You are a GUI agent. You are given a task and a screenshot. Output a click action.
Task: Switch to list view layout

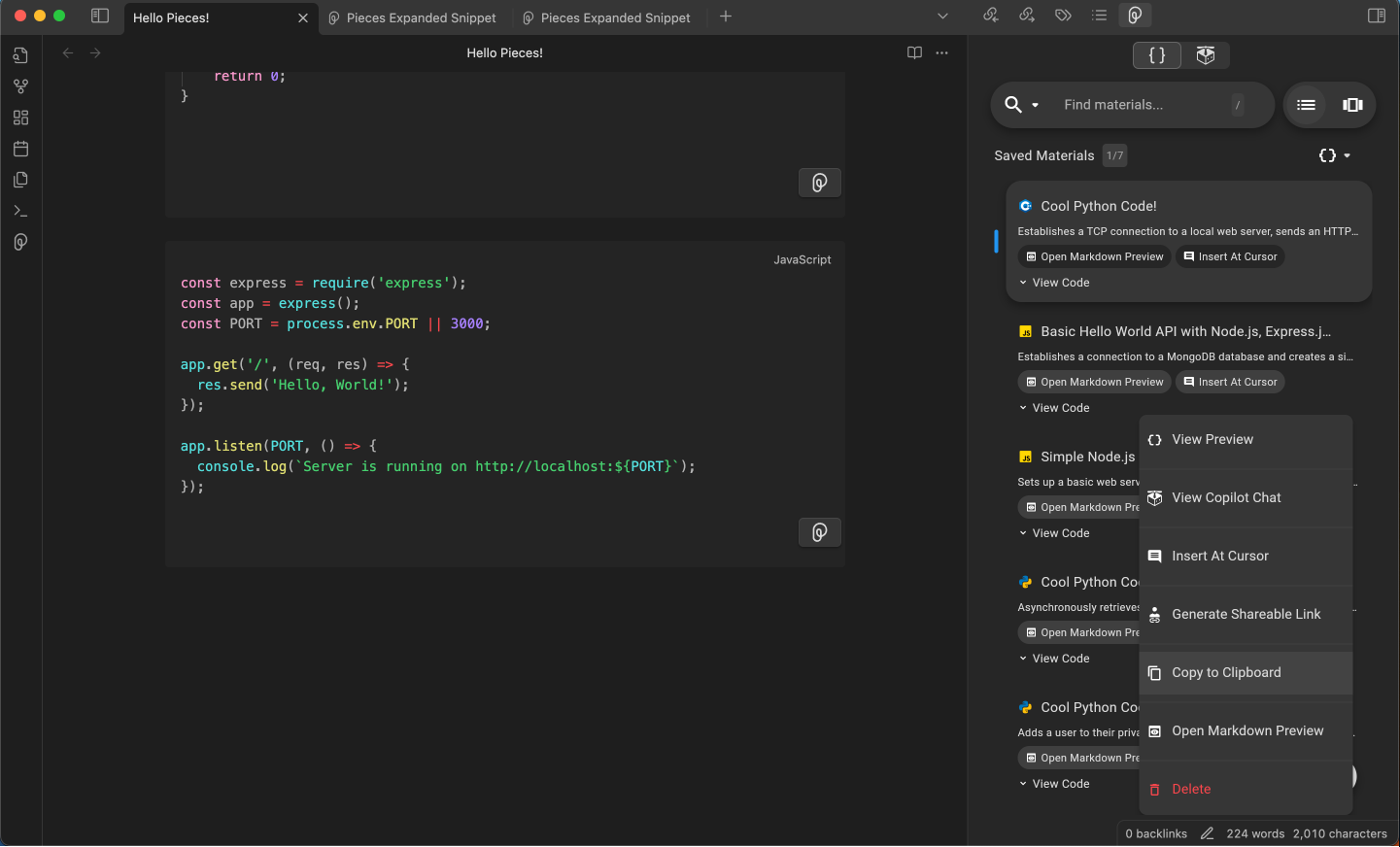point(1306,105)
